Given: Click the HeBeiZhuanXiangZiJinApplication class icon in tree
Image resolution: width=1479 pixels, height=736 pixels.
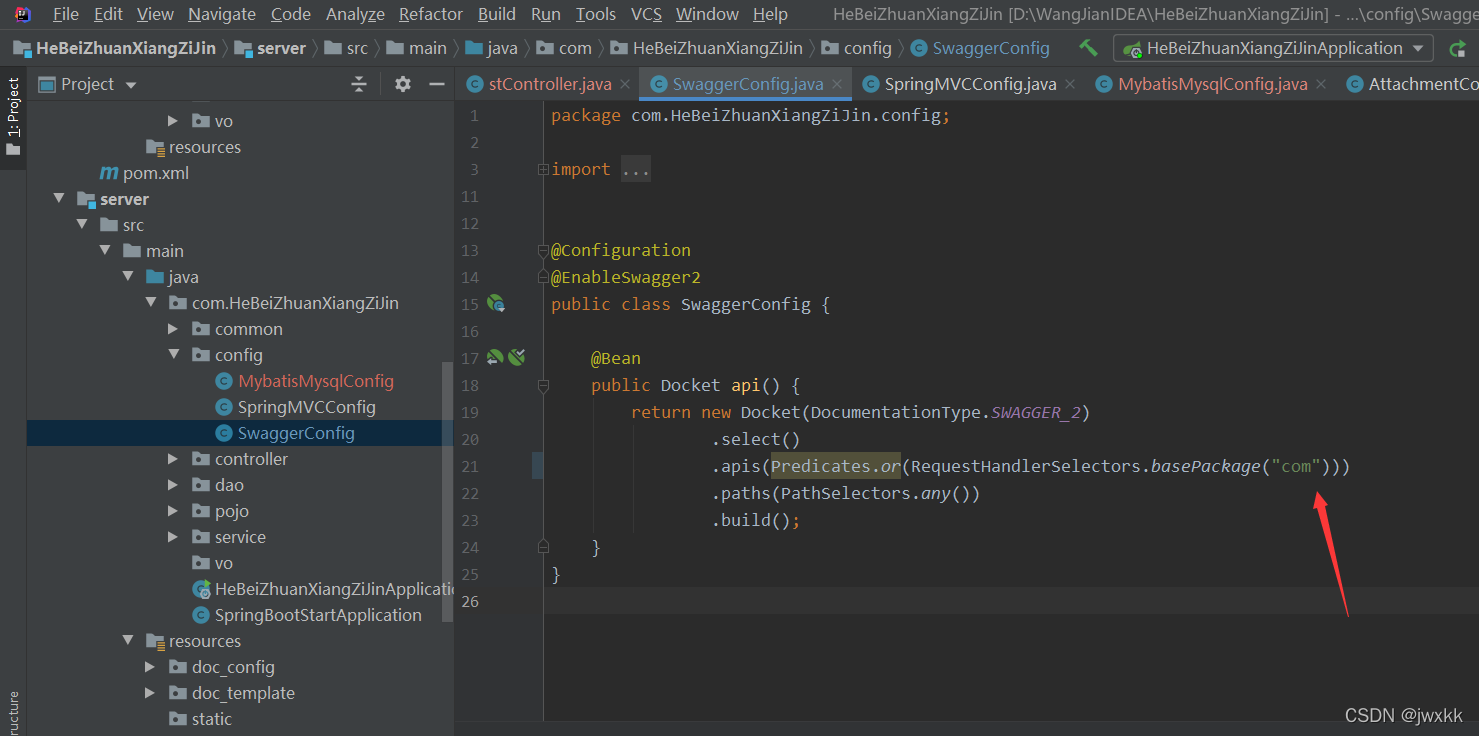Looking at the screenshot, I should 201,589.
